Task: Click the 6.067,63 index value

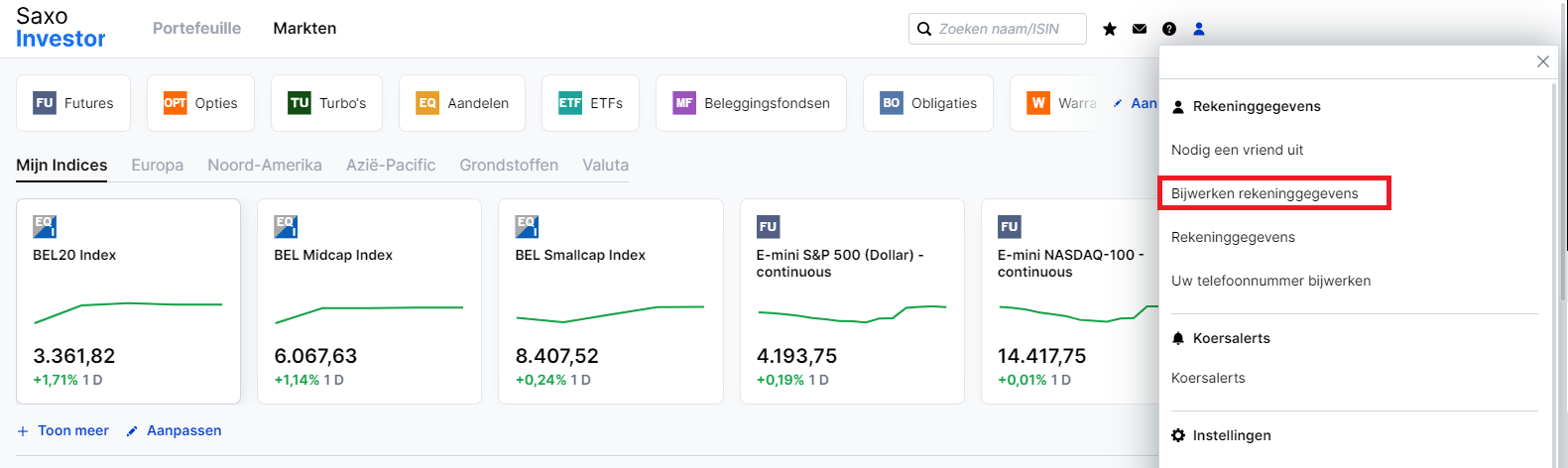Action: [315, 356]
